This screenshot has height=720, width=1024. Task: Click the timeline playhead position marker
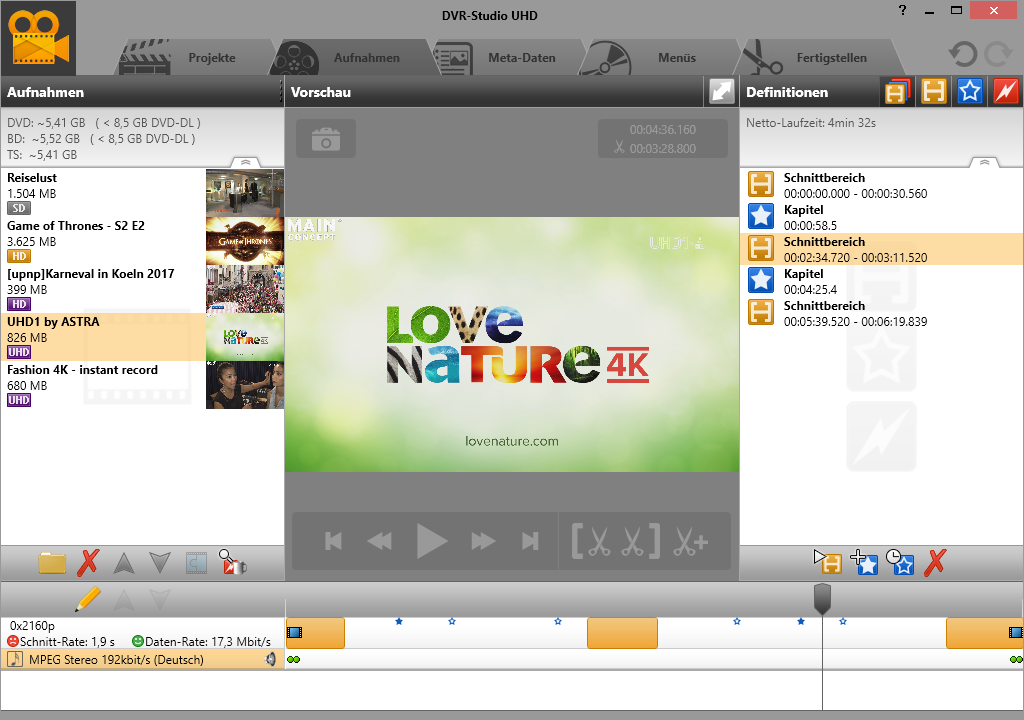pyautogui.click(x=822, y=599)
